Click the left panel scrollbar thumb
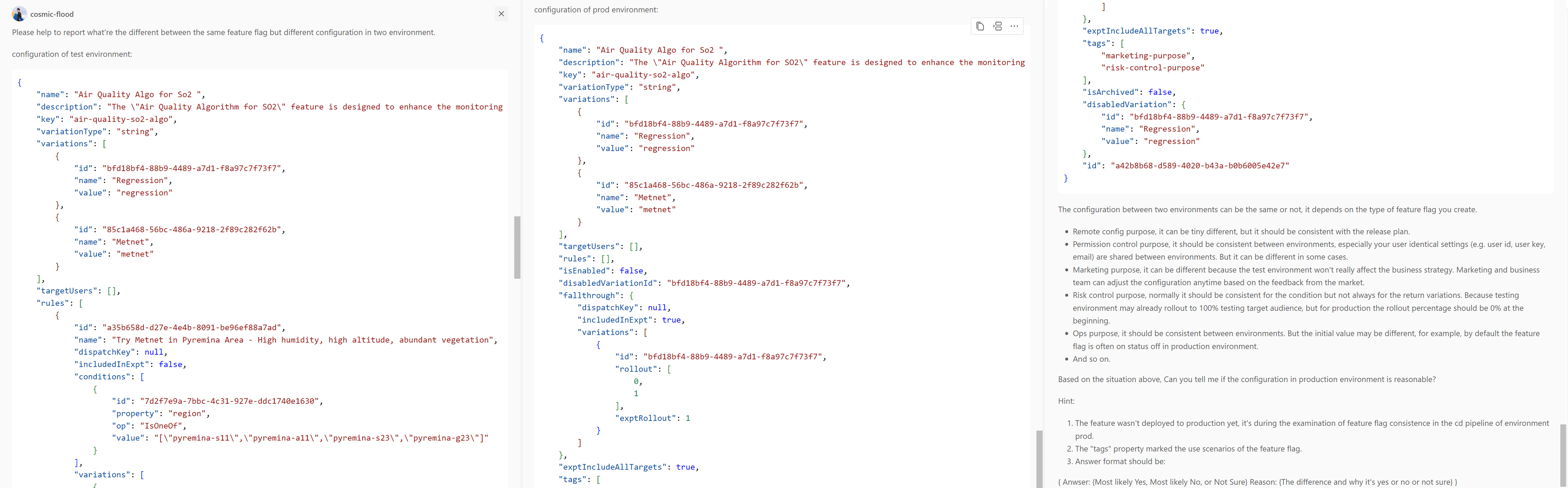 (x=517, y=247)
